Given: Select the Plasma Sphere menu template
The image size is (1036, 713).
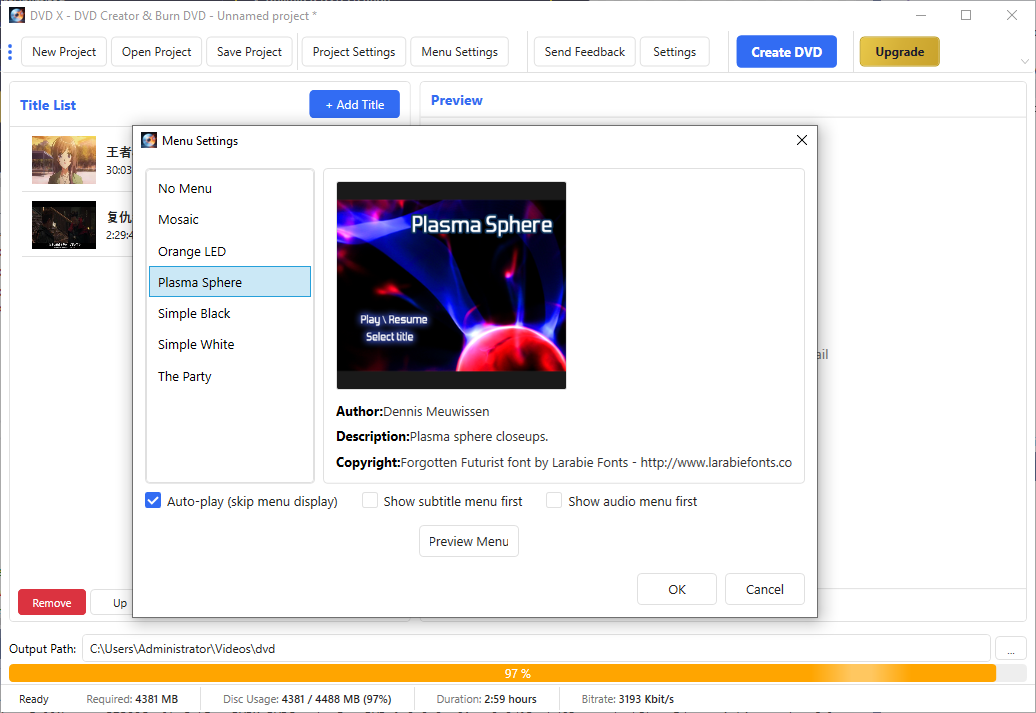Looking at the screenshot, I should coord(230,282).
